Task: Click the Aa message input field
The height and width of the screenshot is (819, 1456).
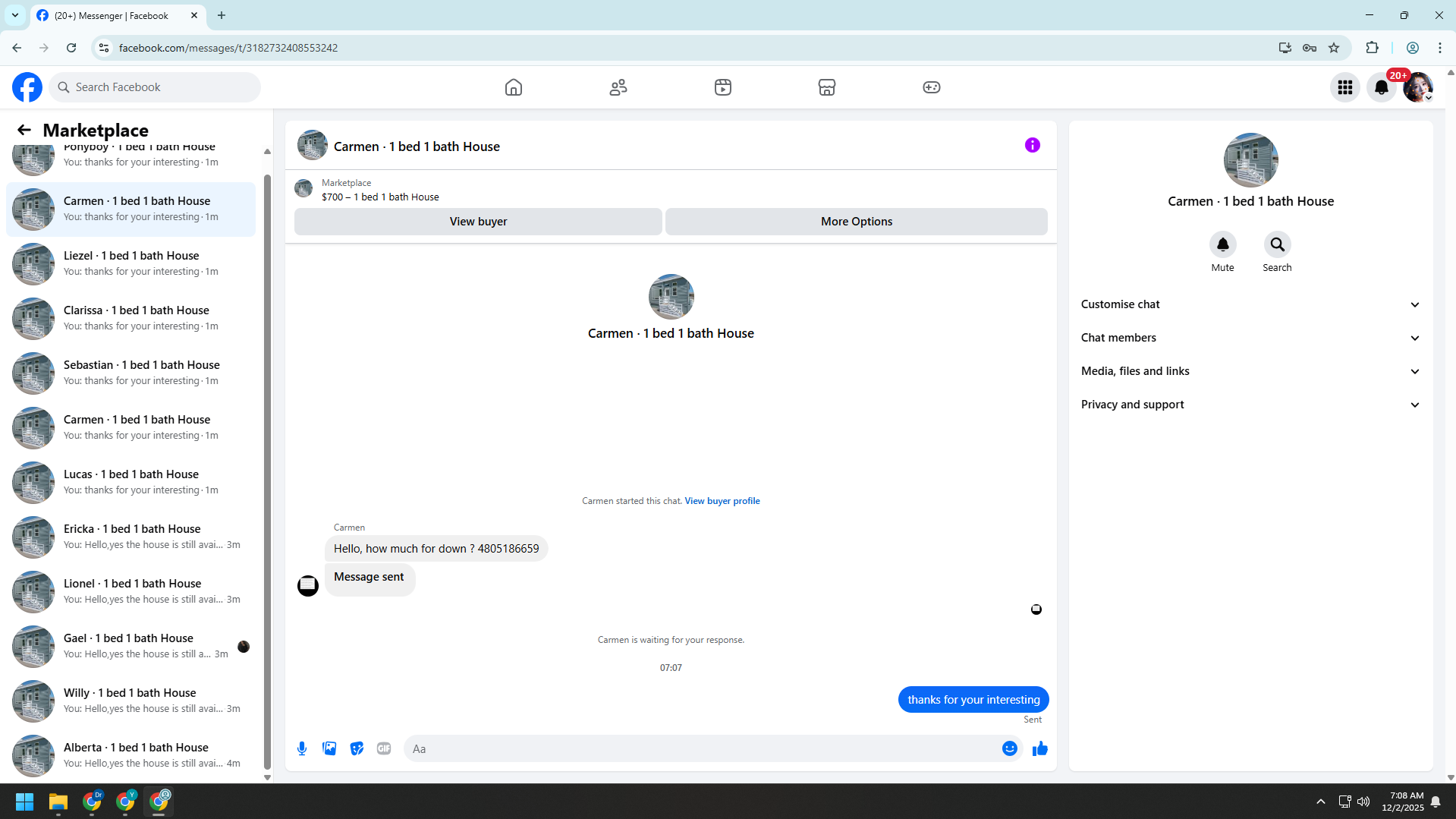Action: 702,748
